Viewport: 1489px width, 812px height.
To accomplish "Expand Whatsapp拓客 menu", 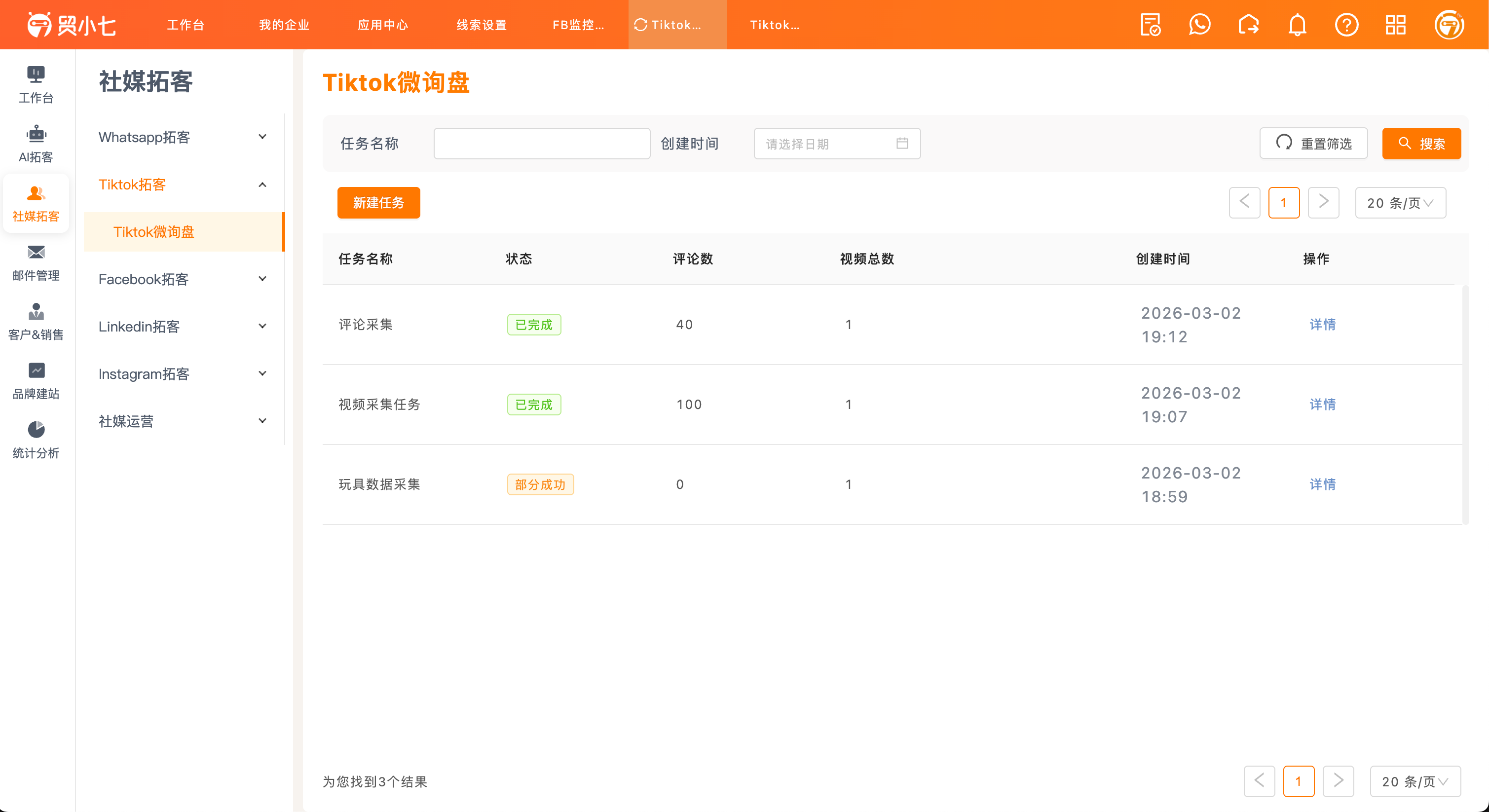I will click(185, 137).
